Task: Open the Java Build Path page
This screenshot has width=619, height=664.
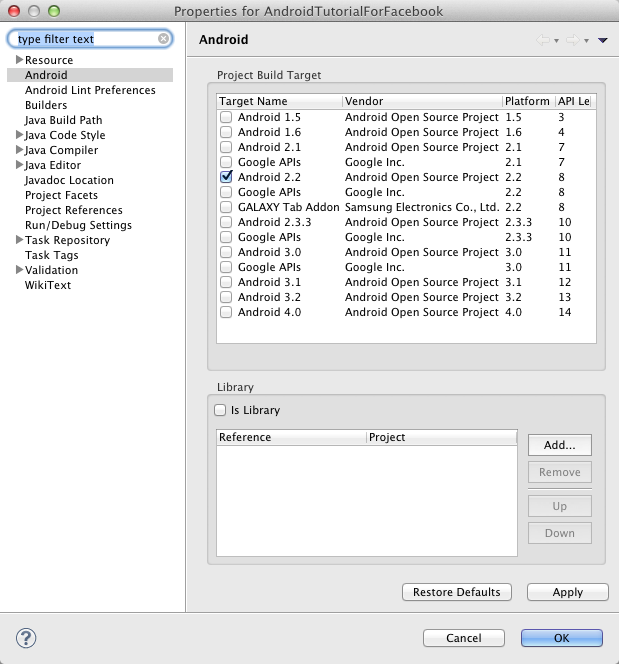Action: pos(64,120)
